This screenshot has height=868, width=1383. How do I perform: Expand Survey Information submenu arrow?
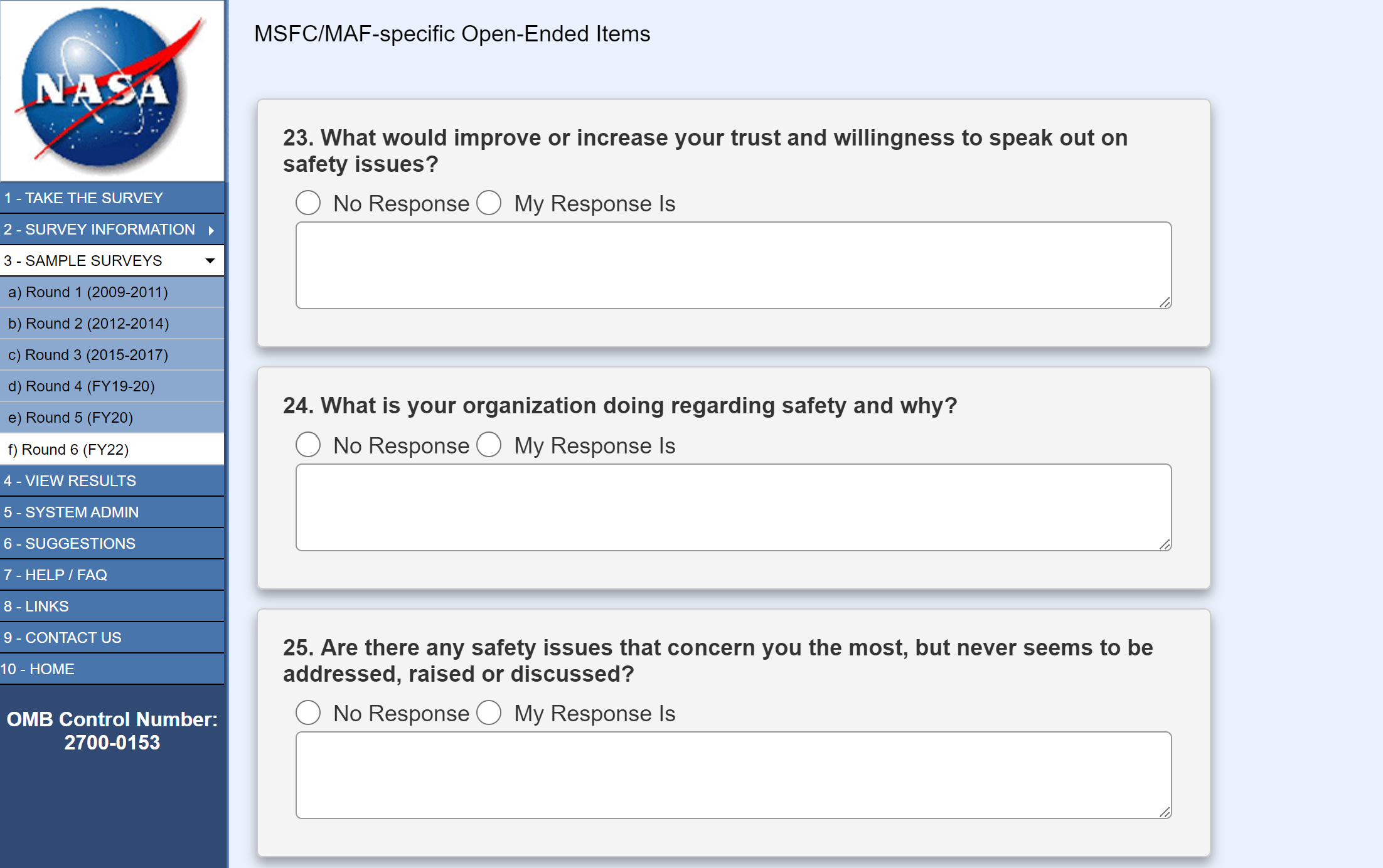click(x=211, y=230)
